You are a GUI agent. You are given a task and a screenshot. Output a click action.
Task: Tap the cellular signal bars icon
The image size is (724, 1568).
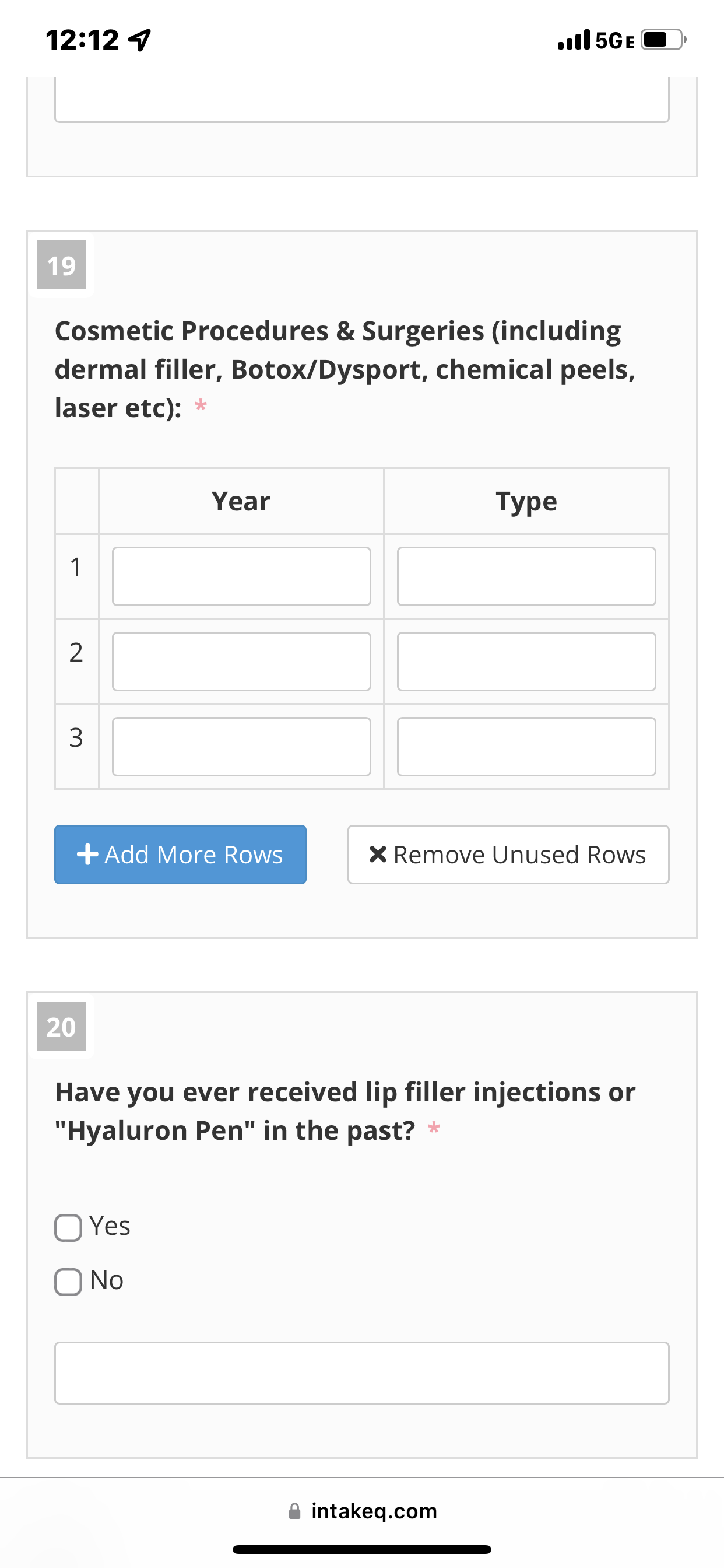pos(574,40)
